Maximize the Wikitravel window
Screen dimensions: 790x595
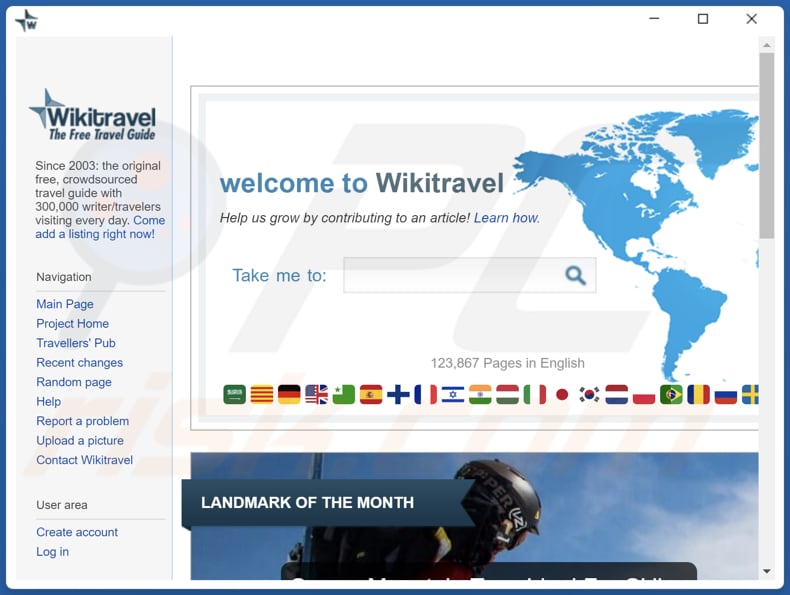tap(703, 19)
